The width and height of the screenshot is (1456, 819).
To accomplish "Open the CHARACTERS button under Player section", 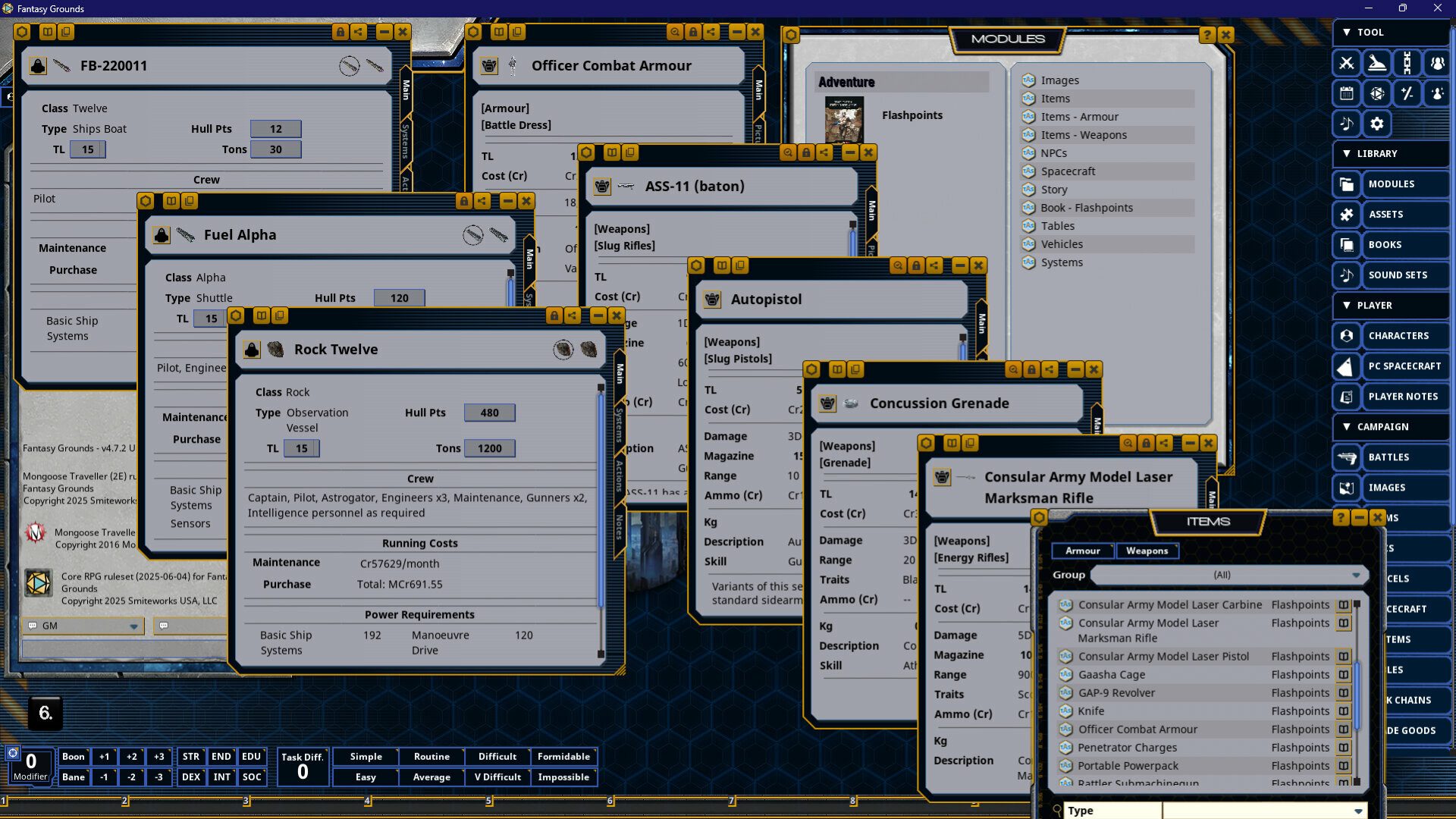I will (x=1399, y=335).
